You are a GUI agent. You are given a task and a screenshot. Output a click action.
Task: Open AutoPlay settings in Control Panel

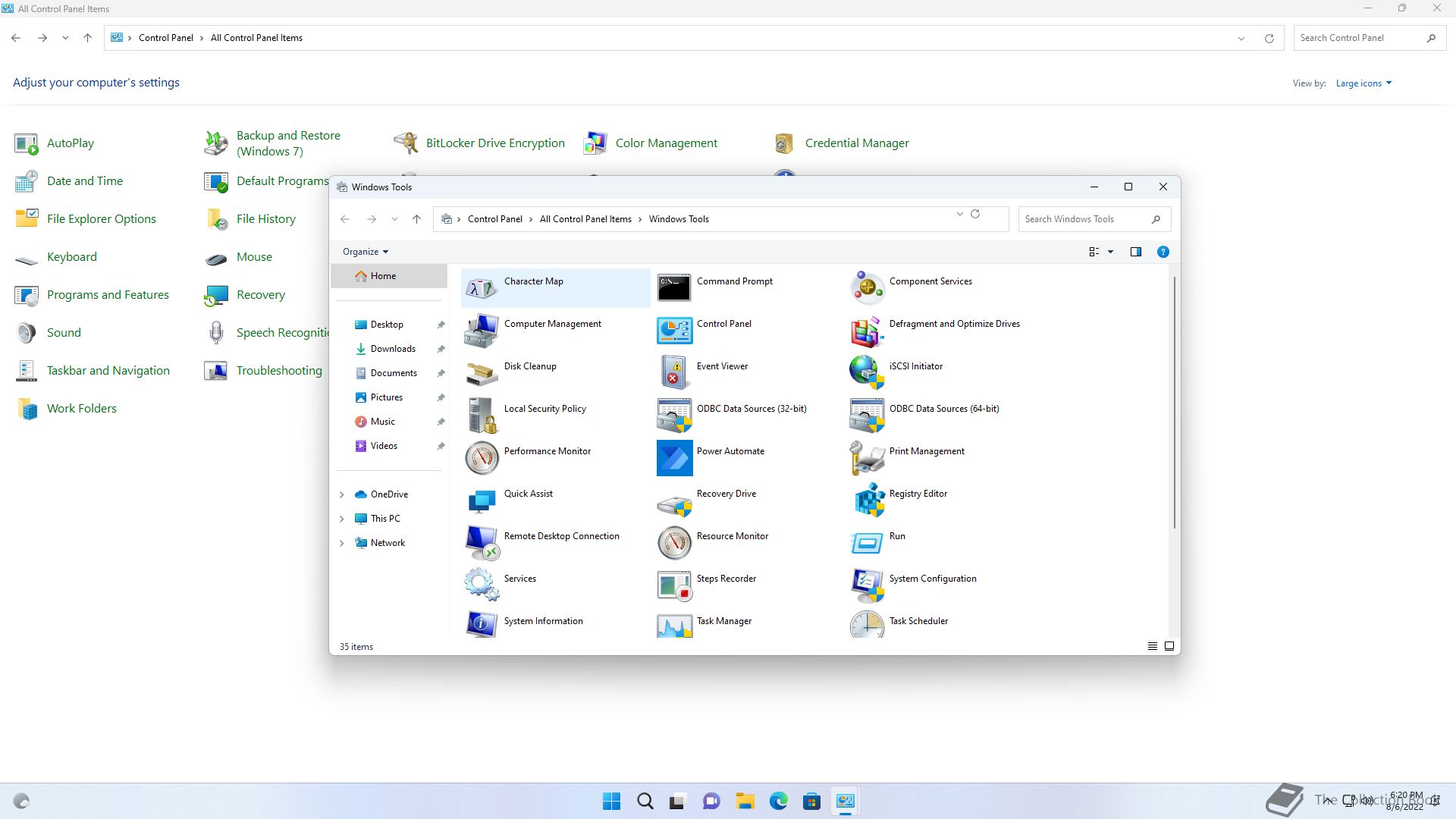coord(55,143)
